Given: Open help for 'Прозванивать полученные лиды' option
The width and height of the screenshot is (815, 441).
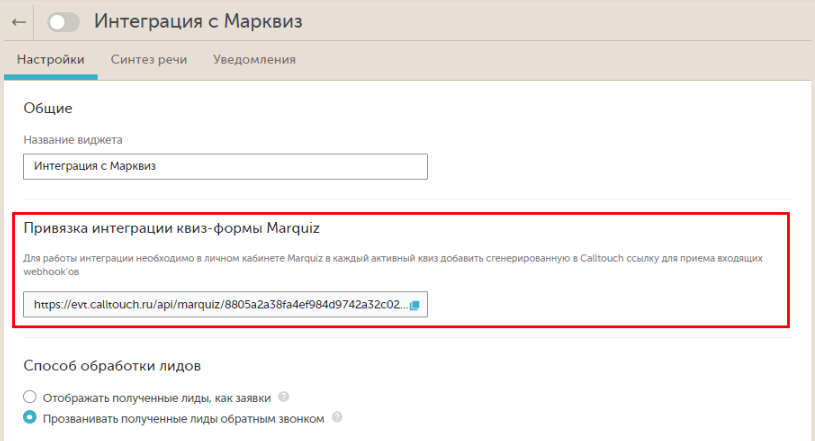Looking at the screenshot, I should coord(337,418).
